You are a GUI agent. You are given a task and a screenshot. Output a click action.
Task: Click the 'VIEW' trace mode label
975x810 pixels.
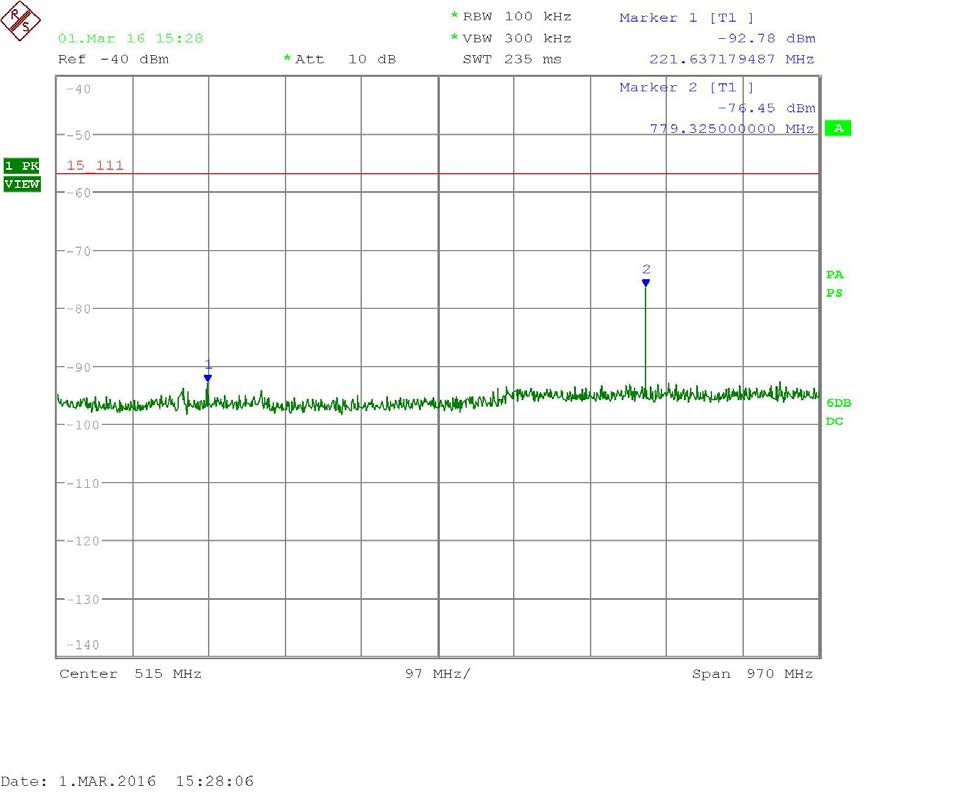[x=22, y=184]
